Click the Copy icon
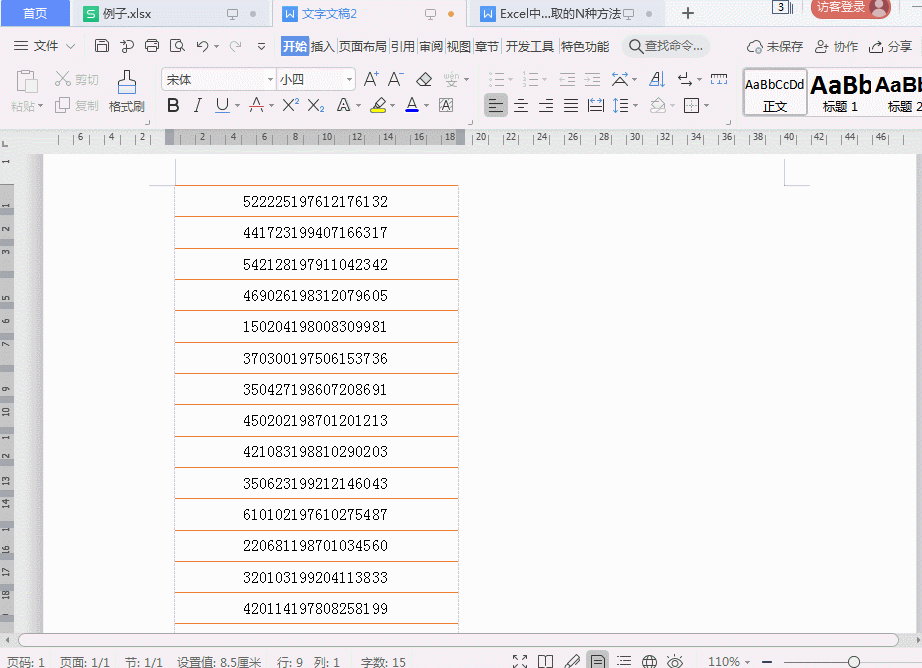Image resolution: width=922 pixels, height=668 pixels. pos(62,105)
